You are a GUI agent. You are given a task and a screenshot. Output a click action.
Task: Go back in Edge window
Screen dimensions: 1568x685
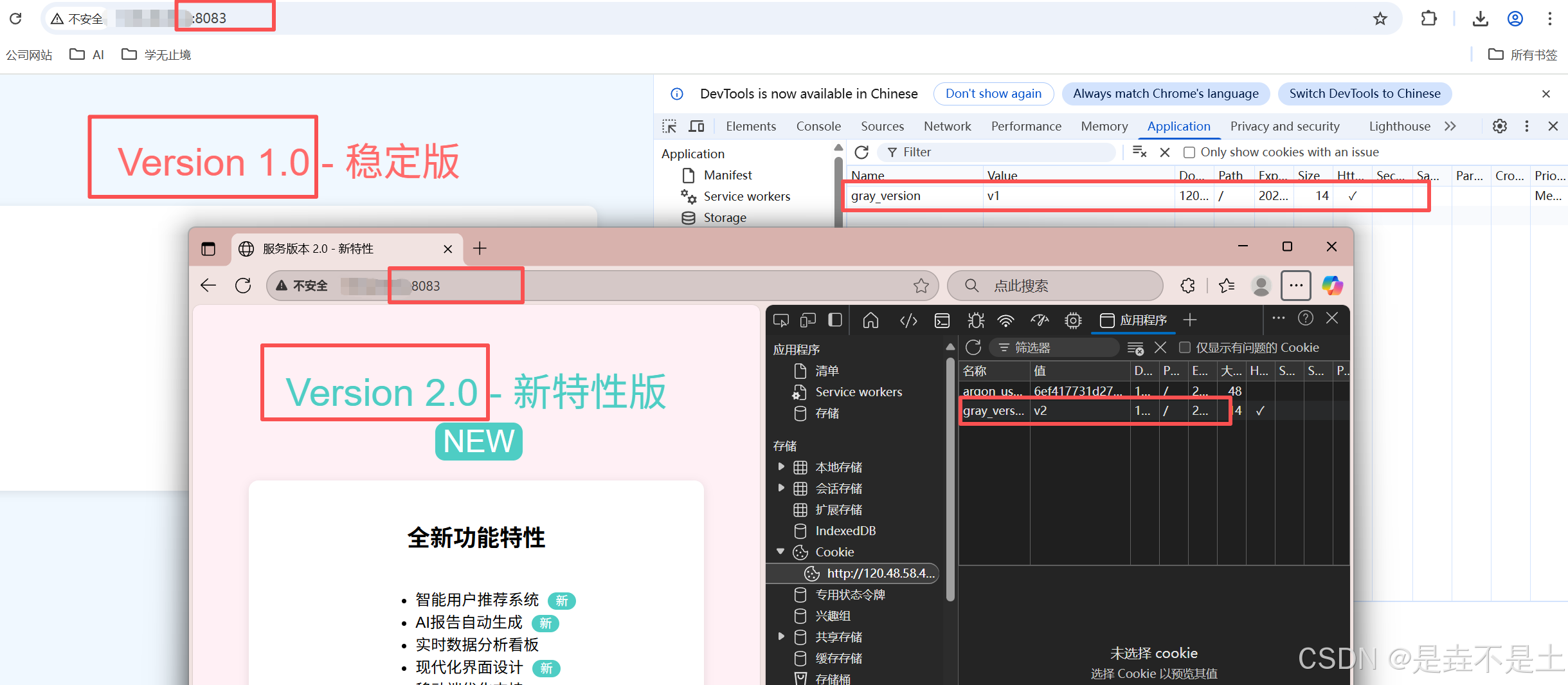(x=208, y=286)
